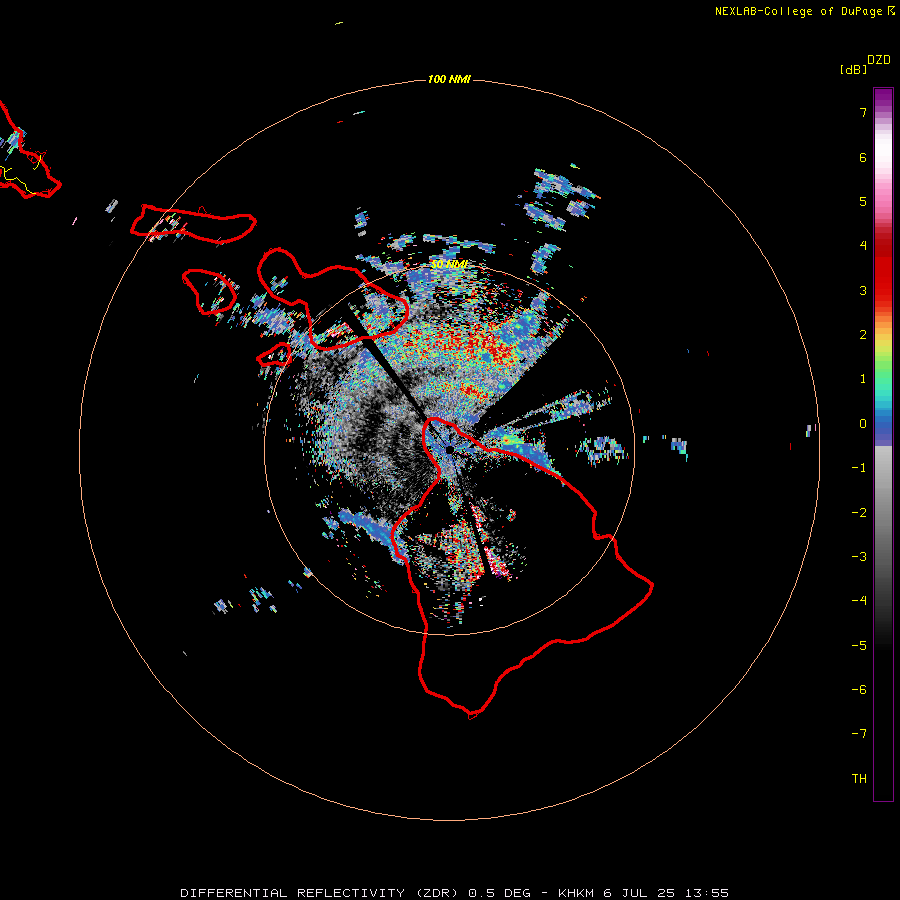Click the DZD color scale title
This screenshot has height=900, width=900.
tap(879, 60)
